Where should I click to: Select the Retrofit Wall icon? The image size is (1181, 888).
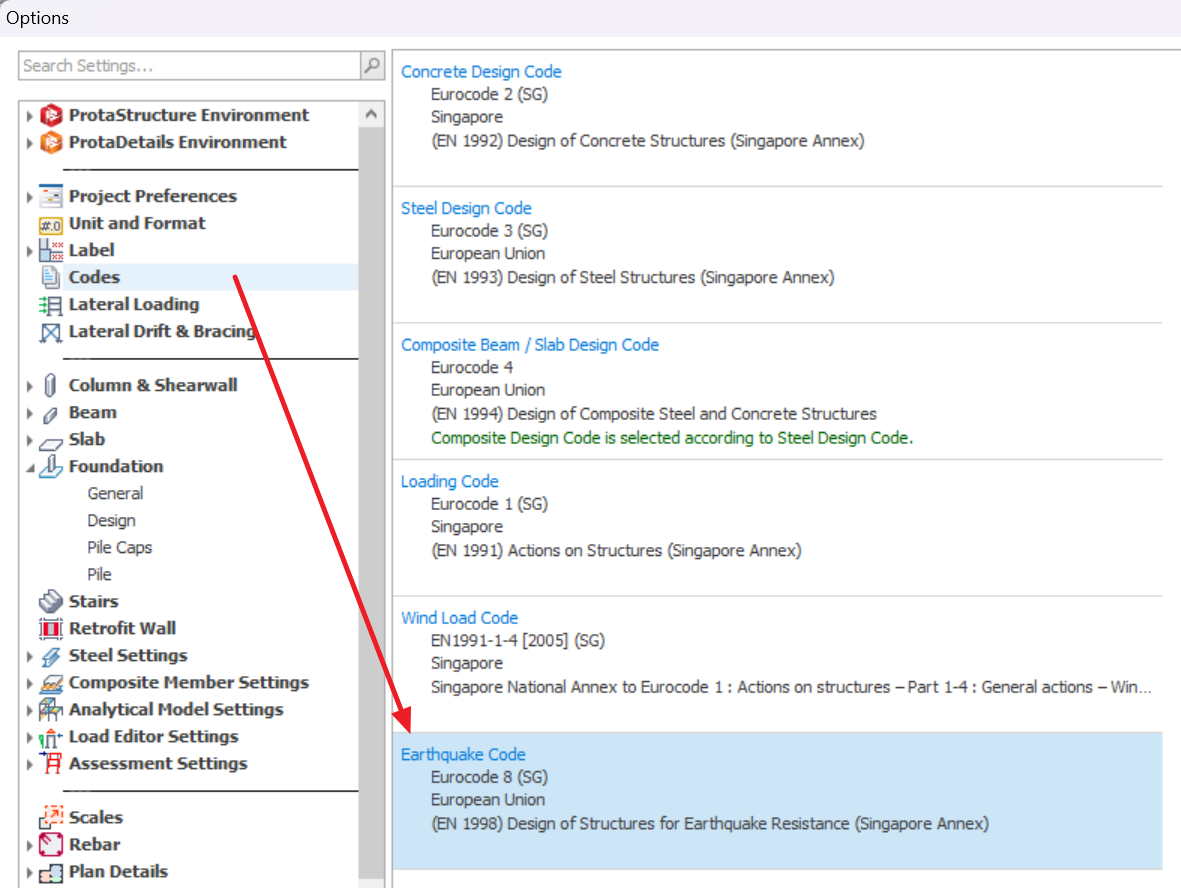(51, 629)
